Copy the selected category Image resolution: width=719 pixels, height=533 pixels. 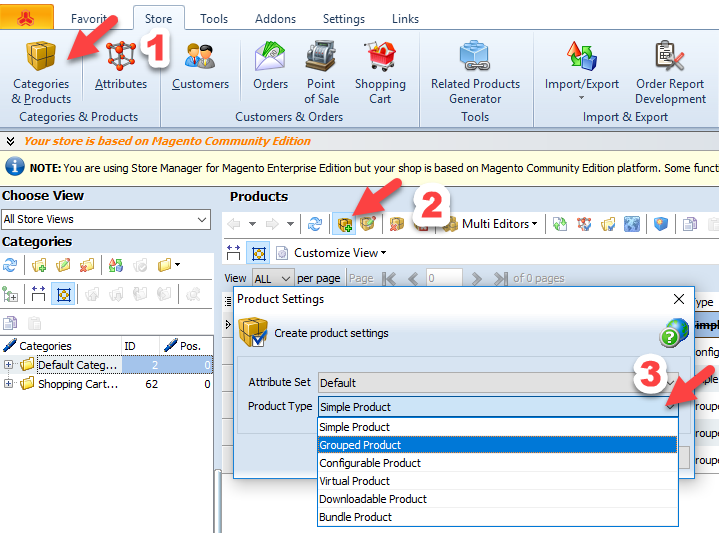point(10,323)
